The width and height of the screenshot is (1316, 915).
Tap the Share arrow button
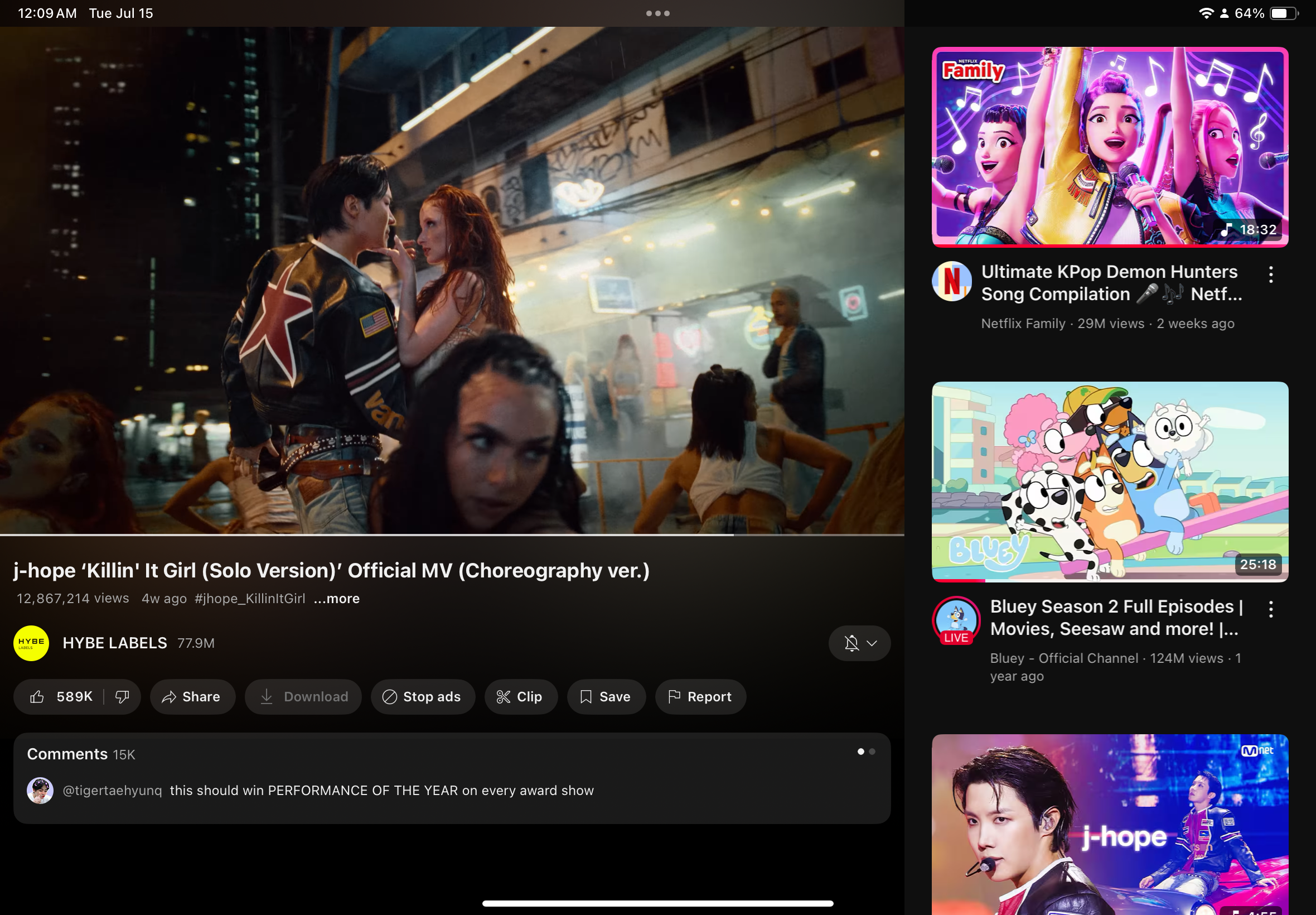(192, 696)
